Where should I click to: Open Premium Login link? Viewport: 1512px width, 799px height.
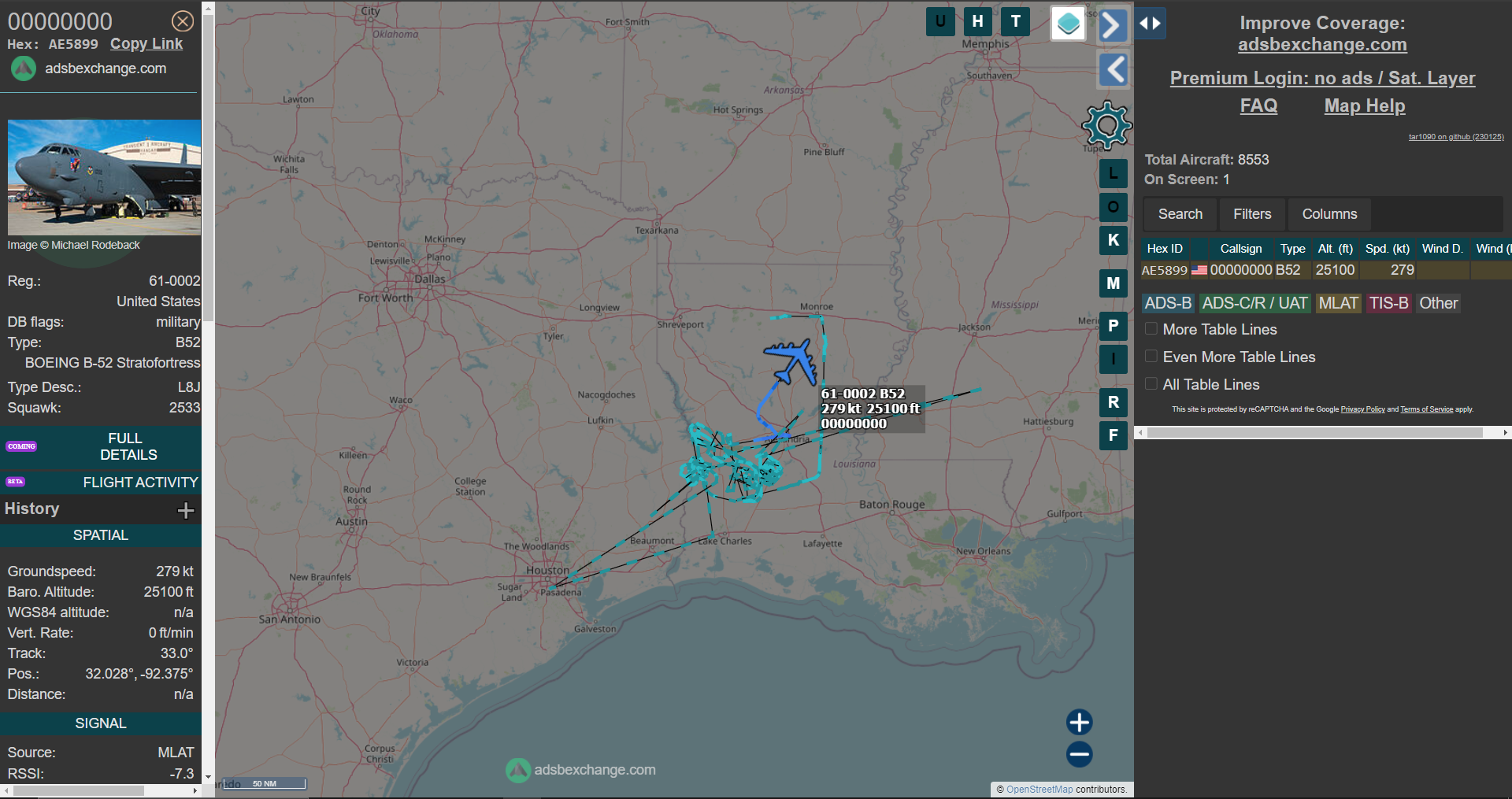point(1322,78)
